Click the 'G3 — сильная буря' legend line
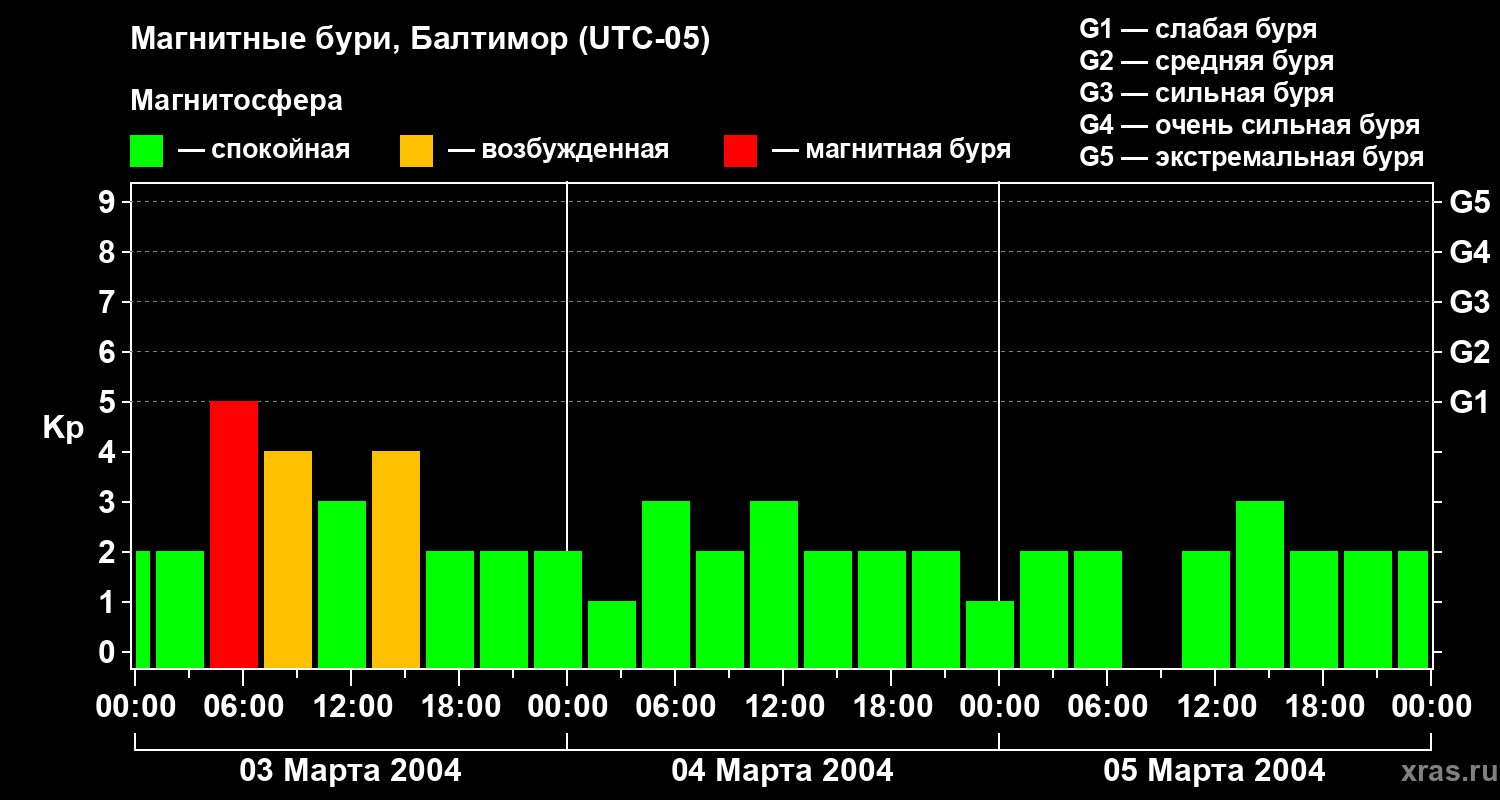Image resolution: width=1500 pixels, height=800 pixels. click(1207, 93)
